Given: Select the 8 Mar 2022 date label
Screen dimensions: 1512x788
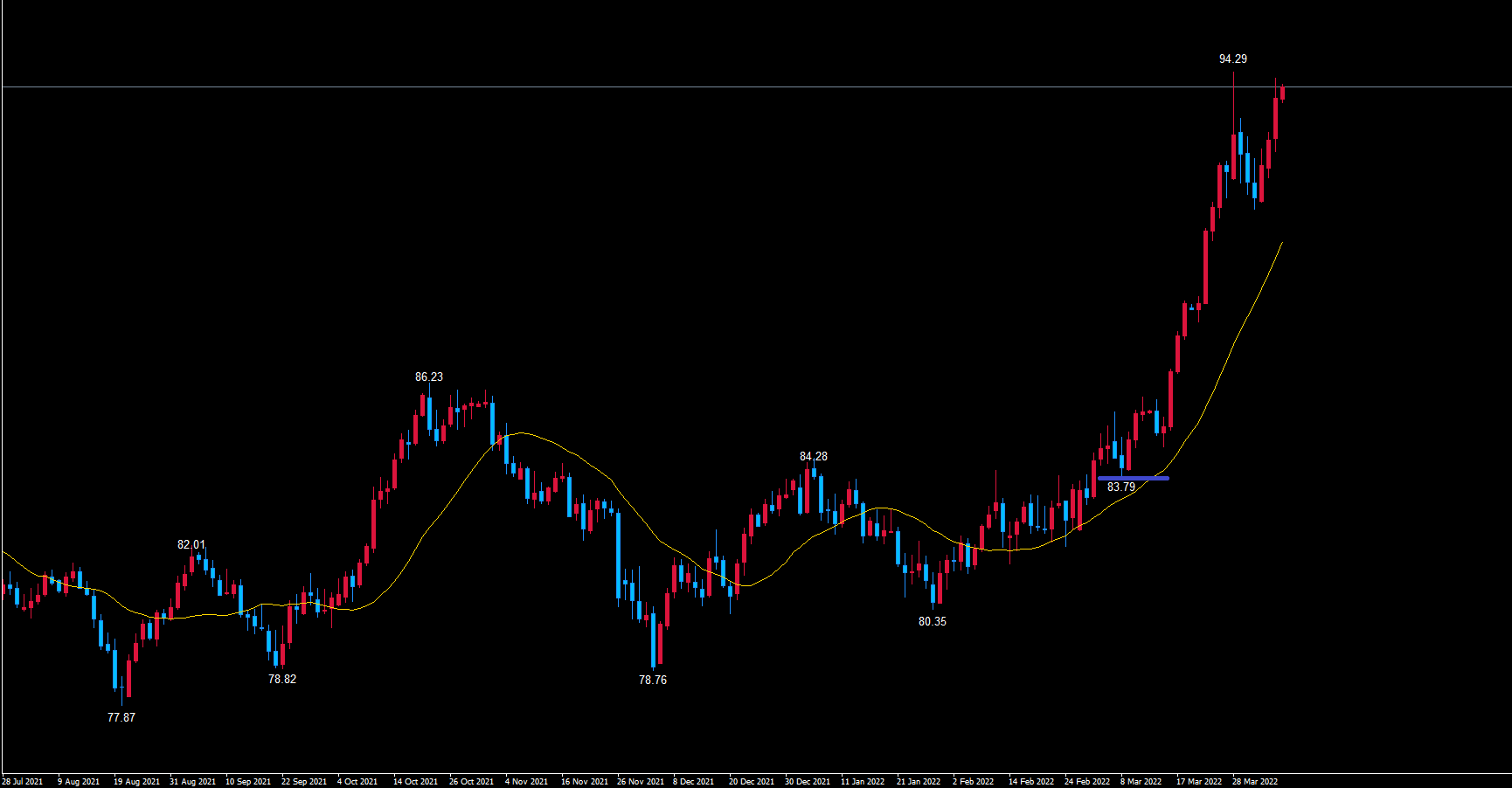Looking at the screenshot, I should point(1141,782).
